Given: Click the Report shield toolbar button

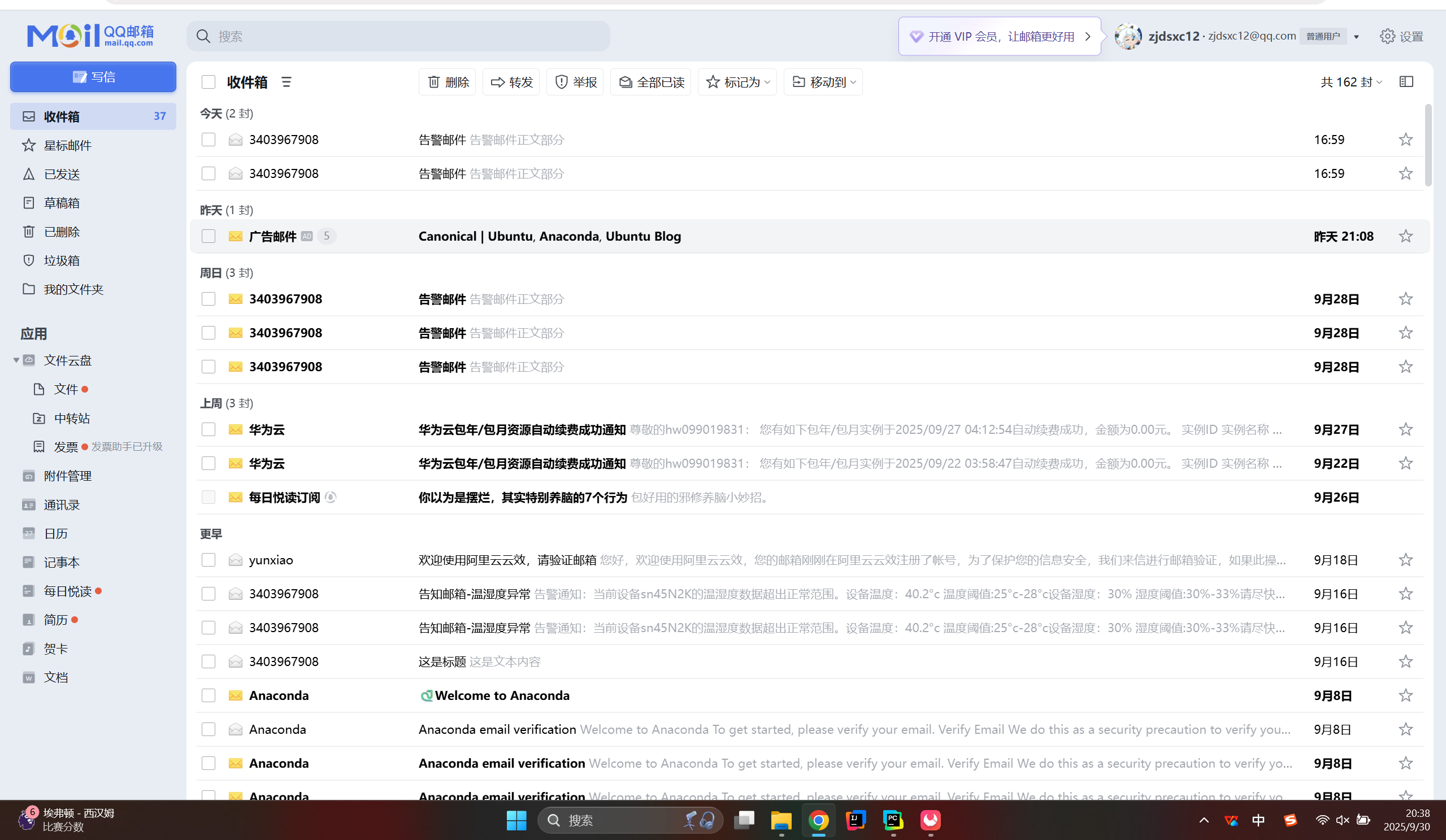Looking at the screenshot, I should (x=575, y=82).
